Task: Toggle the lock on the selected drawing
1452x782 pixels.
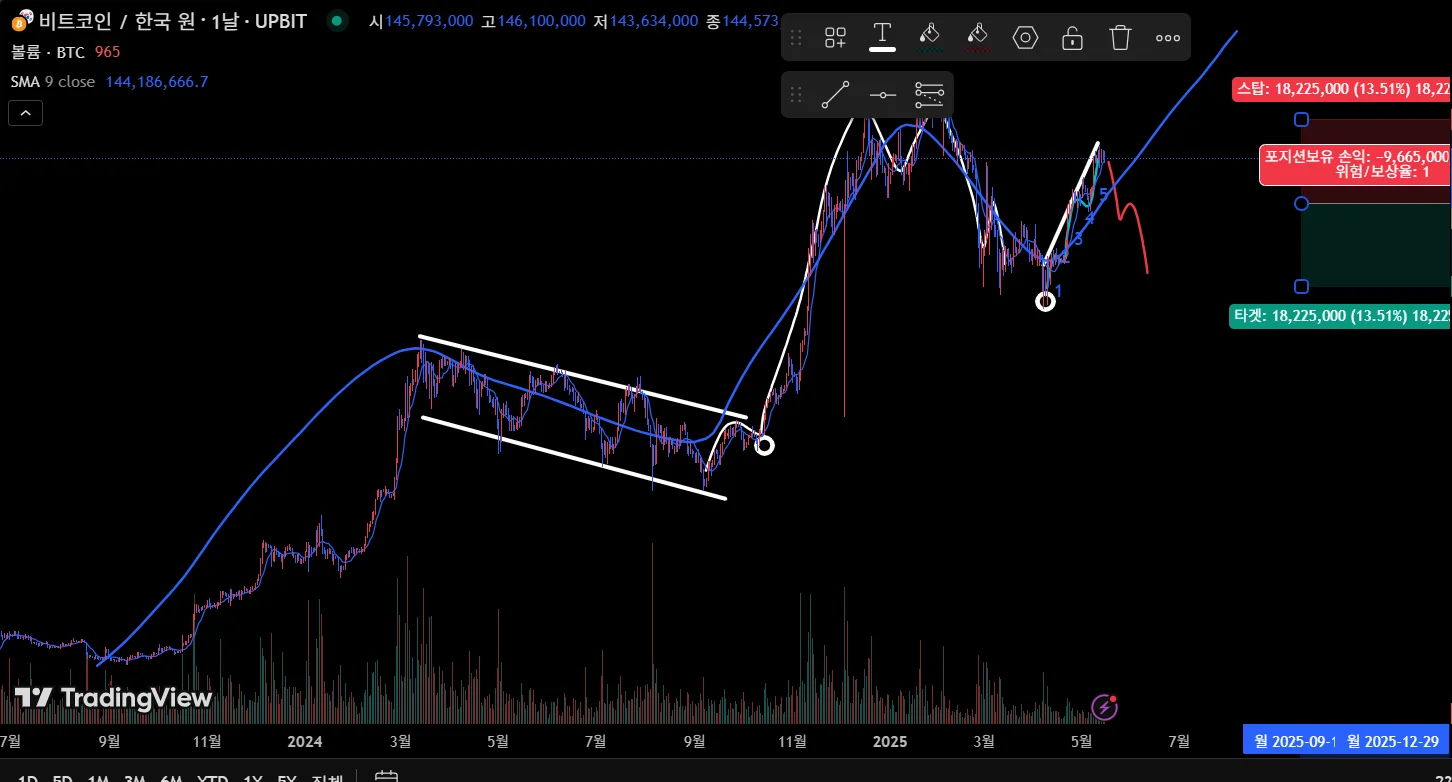Action: pyautogui.click(x=1072, y=38)
